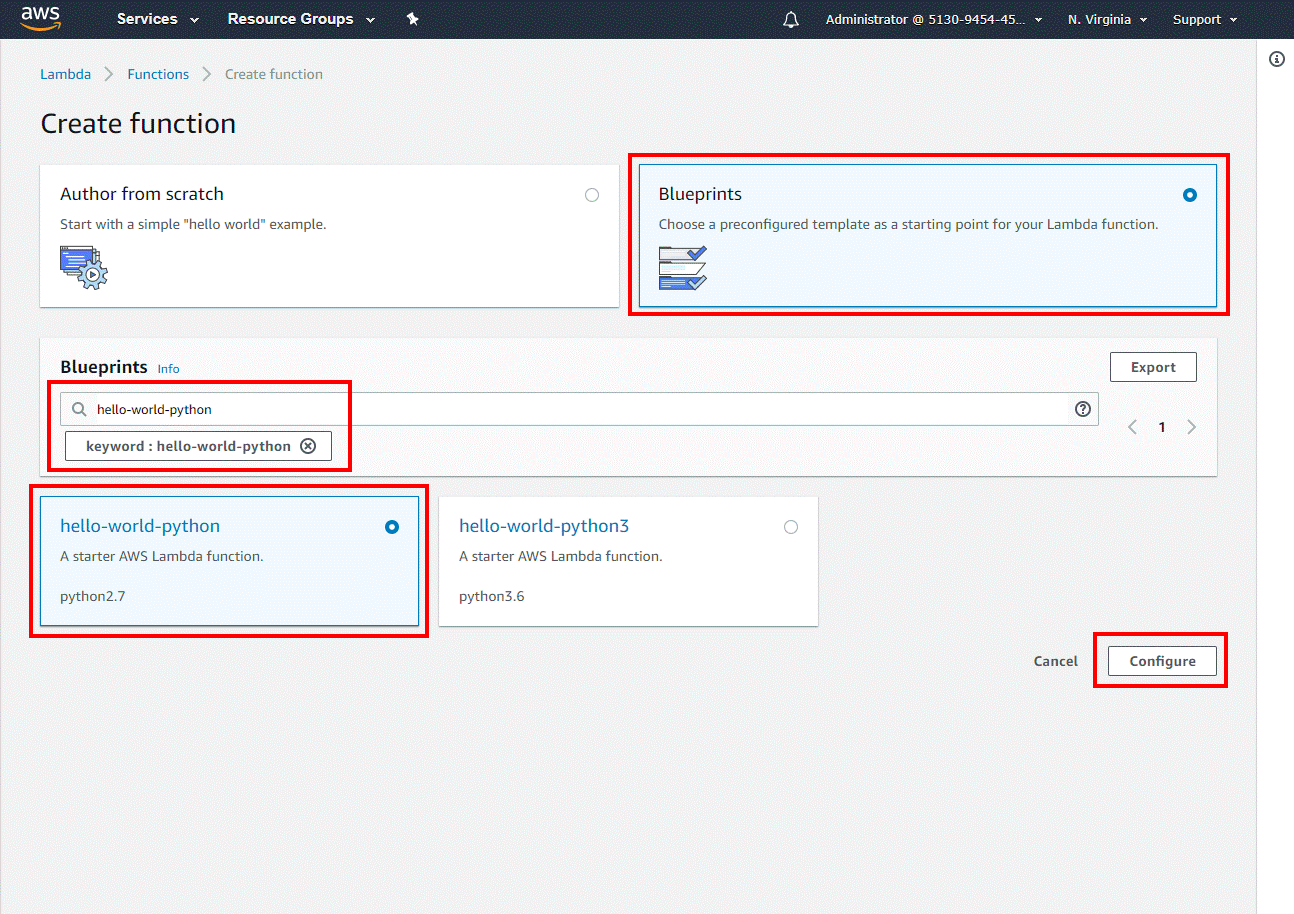Go to previous blueprints page
Image resolution: width=1294 pixels, height=914 pixels.
1133,427
